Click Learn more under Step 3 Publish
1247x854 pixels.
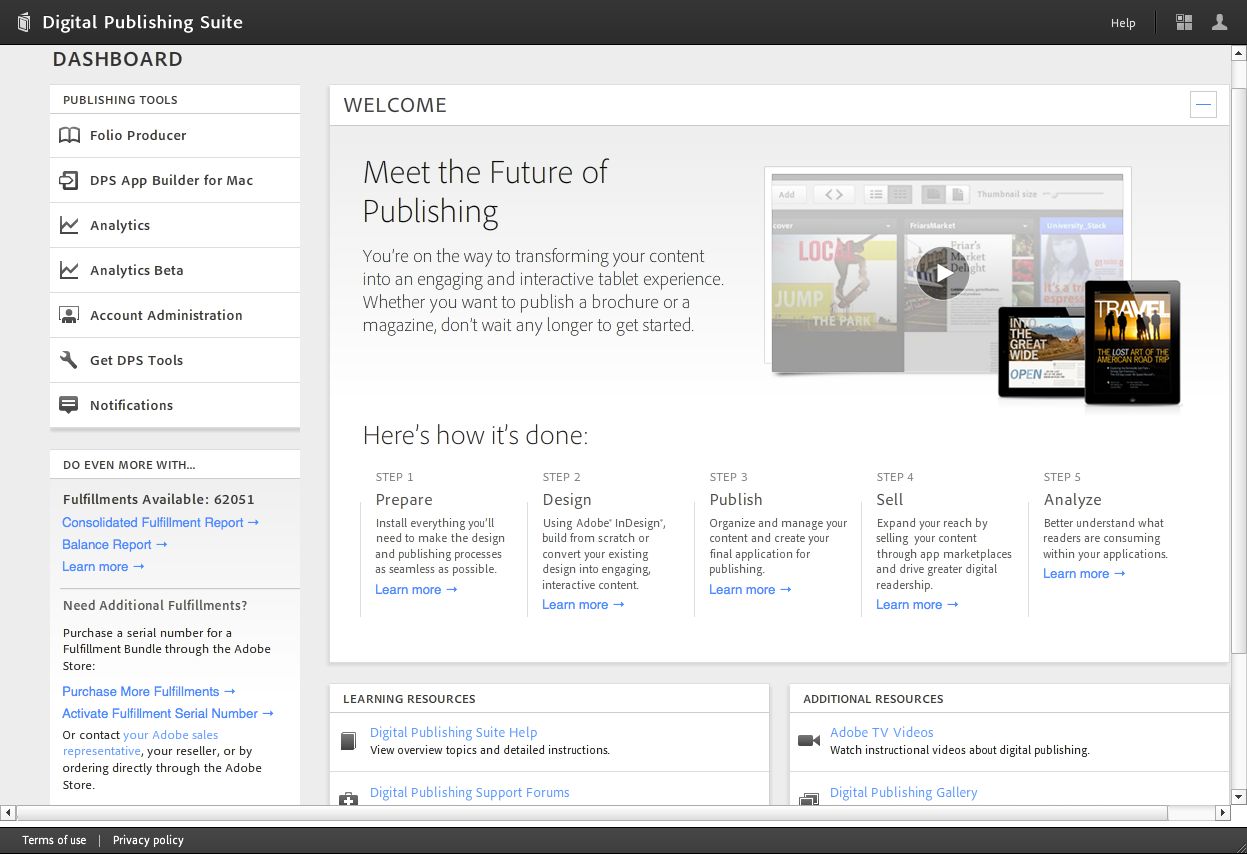click(750, 589)
